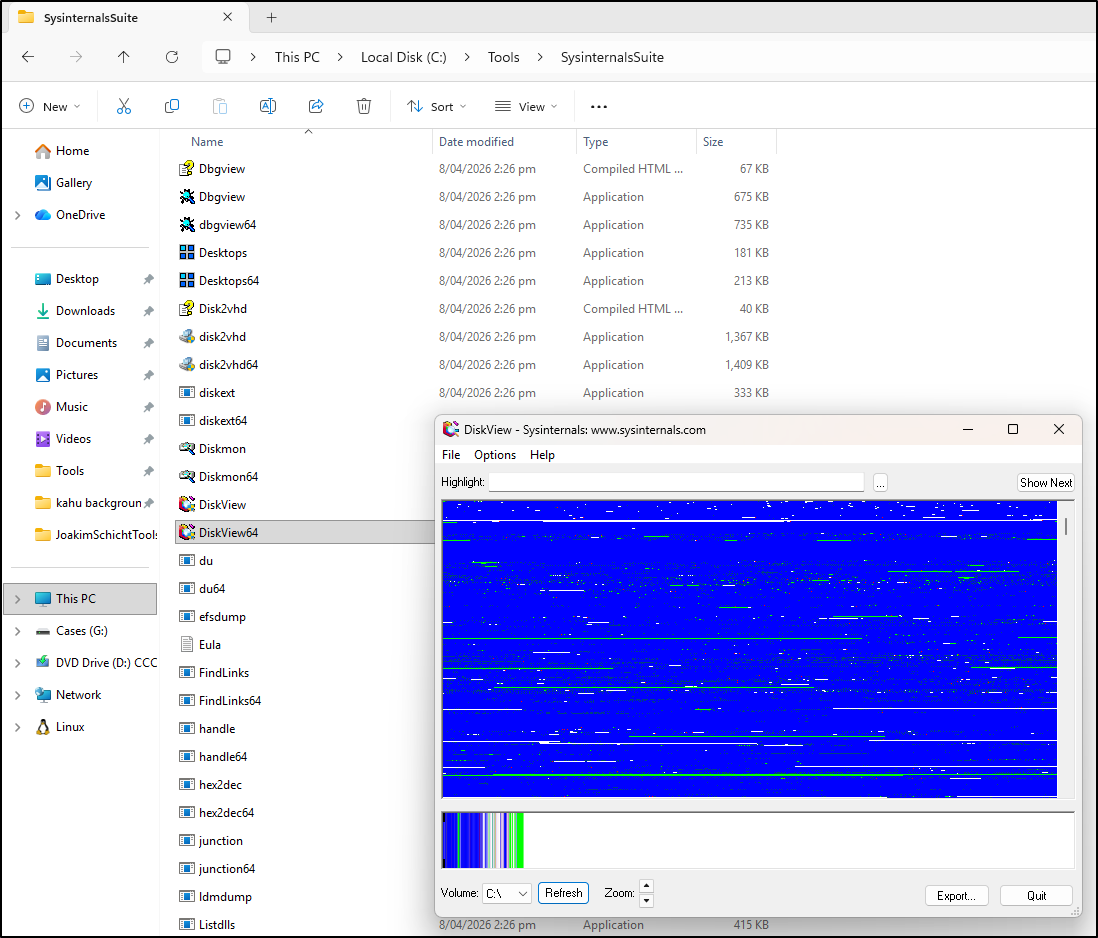Click Local Disk (C:) breadcrumb

pos(403,57)
